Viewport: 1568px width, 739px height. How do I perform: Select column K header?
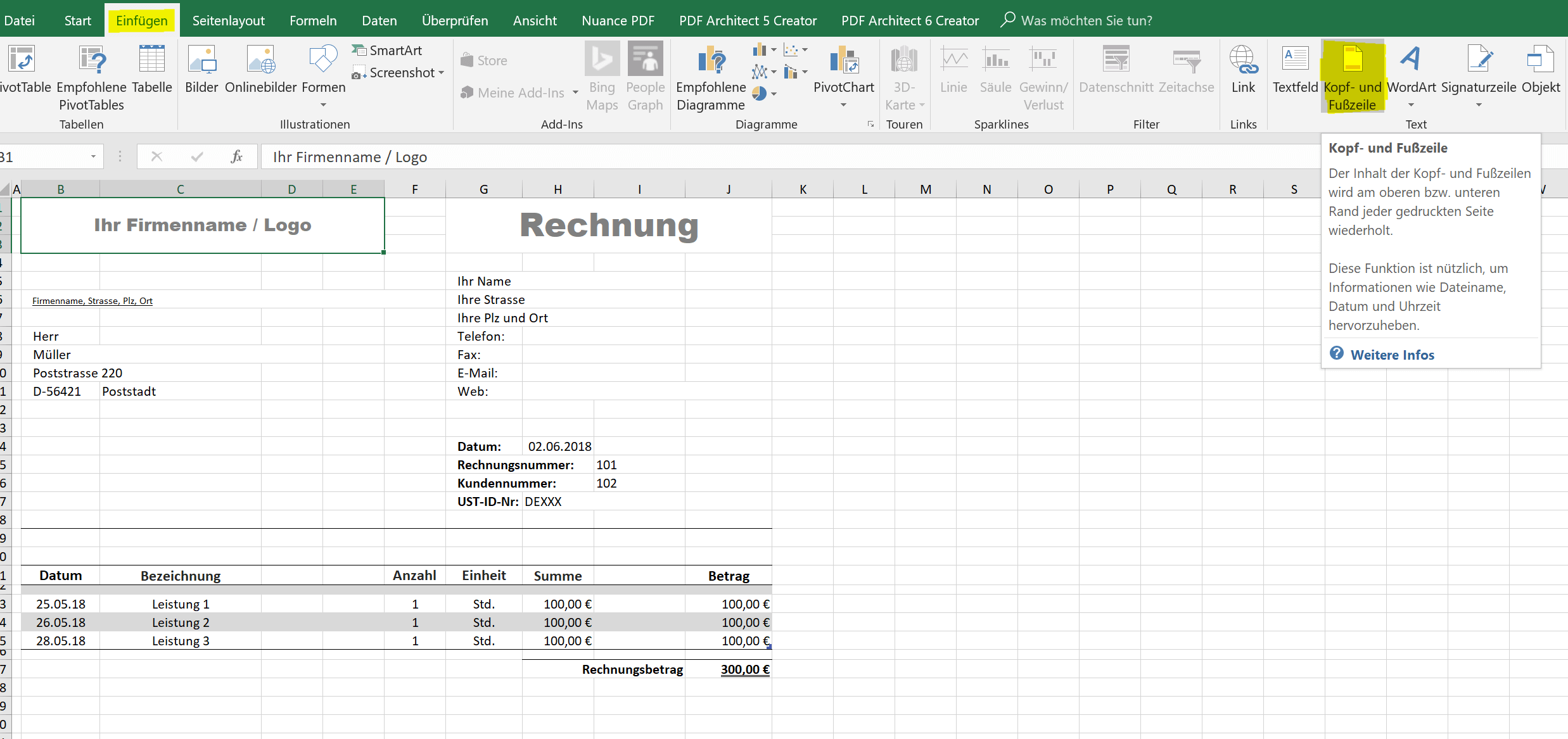tap(803, 189)
